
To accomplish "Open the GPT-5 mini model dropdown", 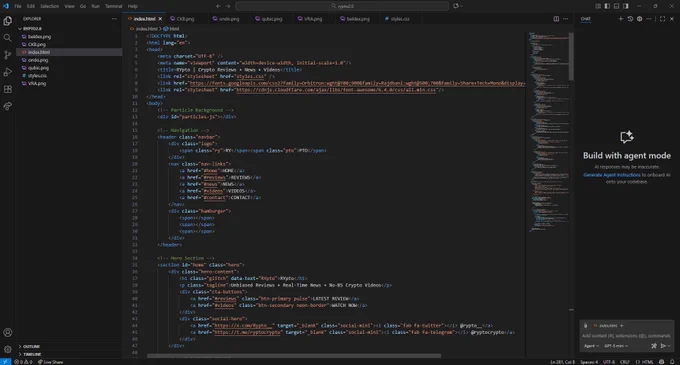I will tap(616, 346).
